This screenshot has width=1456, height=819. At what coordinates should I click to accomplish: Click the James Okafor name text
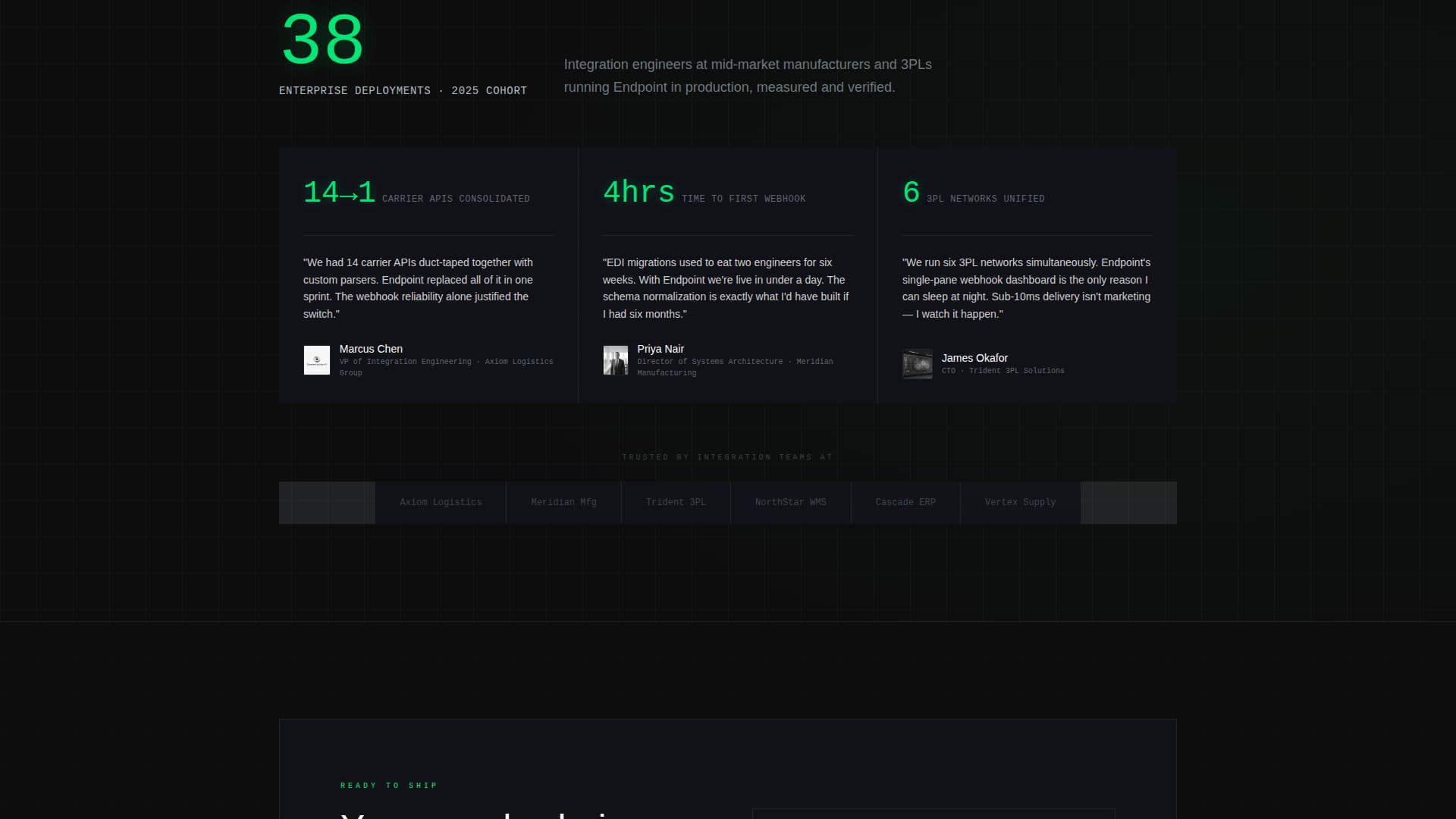(x=974, y=358)
